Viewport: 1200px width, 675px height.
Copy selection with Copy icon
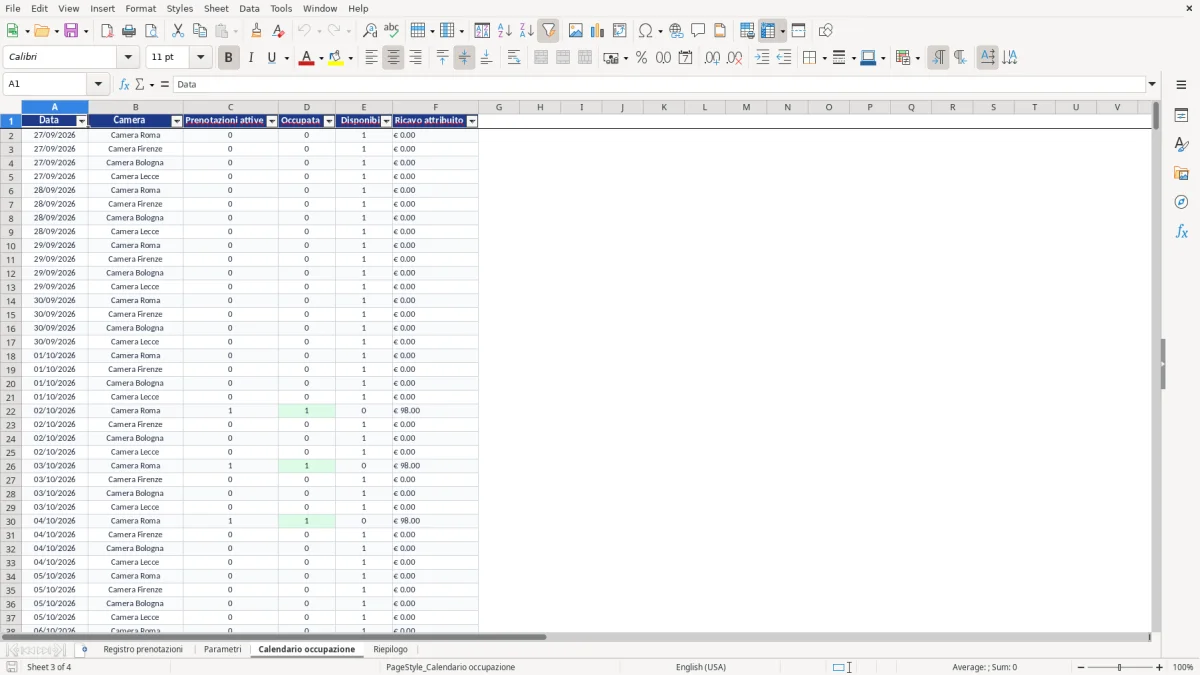click(200, 31)
